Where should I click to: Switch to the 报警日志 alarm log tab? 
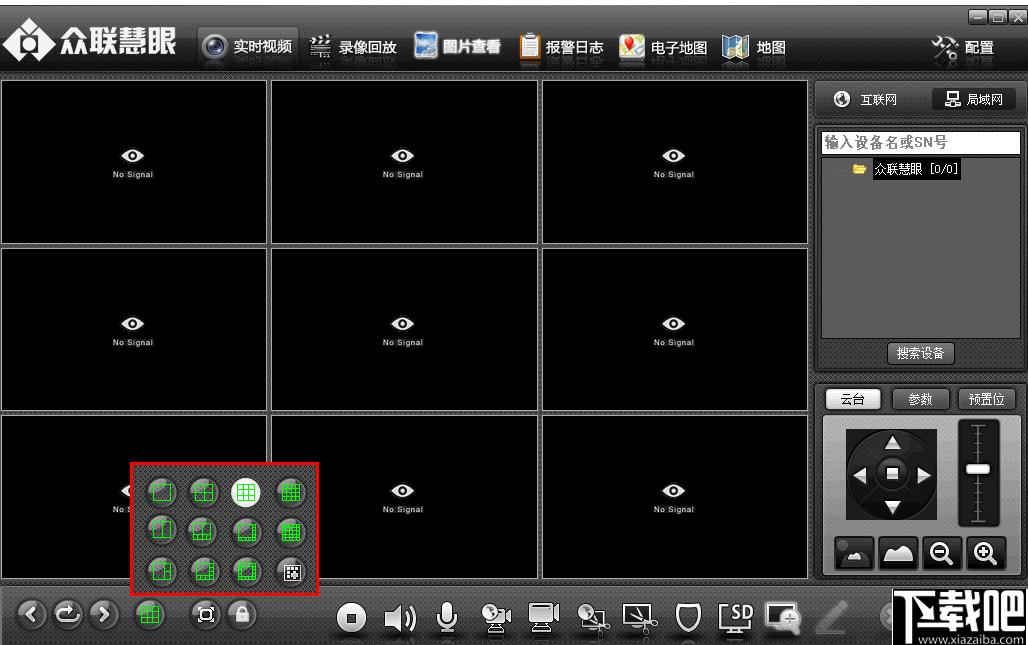click(x=561, y=47)
